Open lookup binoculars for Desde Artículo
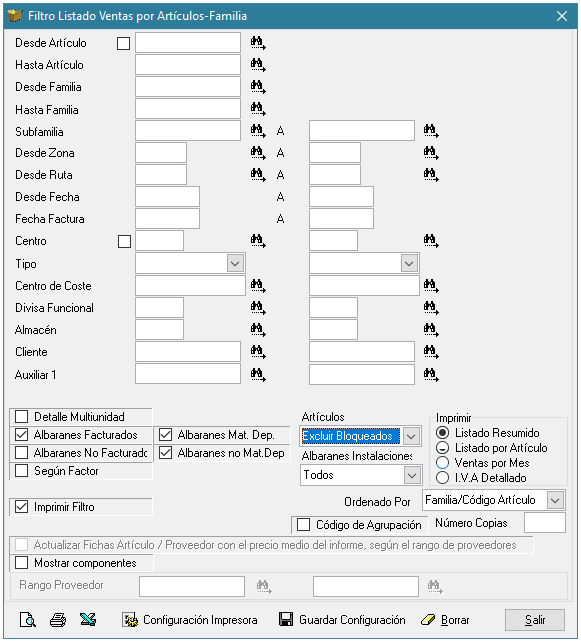Viewport: 581px width, 642px height. click(258, 43)
